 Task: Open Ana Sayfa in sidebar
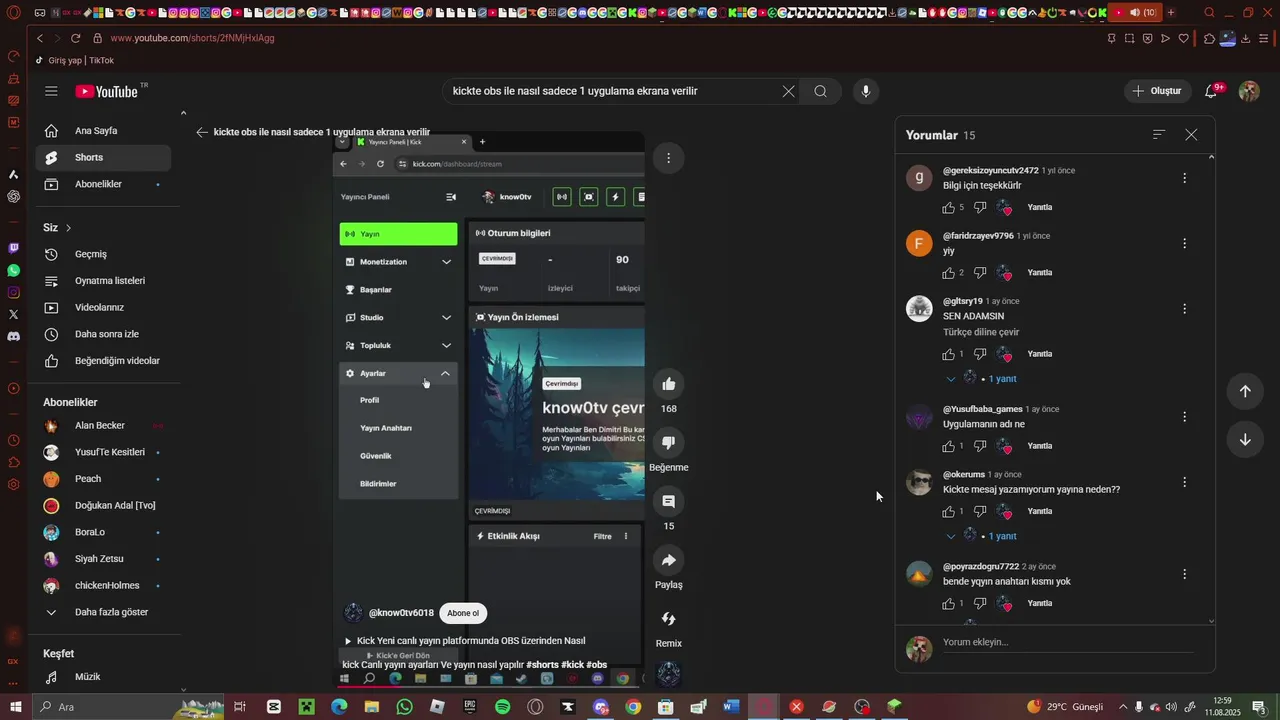pos(104,131)
